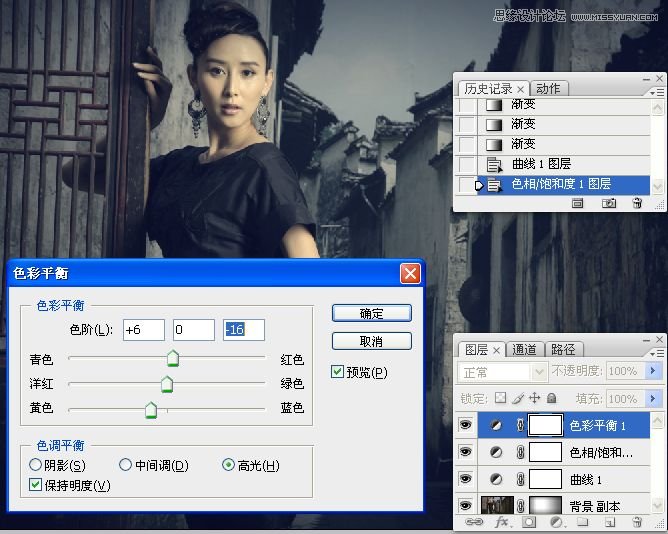Hide the 曲线 1 layer
The image size is (668, 534).
pos(466,479)
